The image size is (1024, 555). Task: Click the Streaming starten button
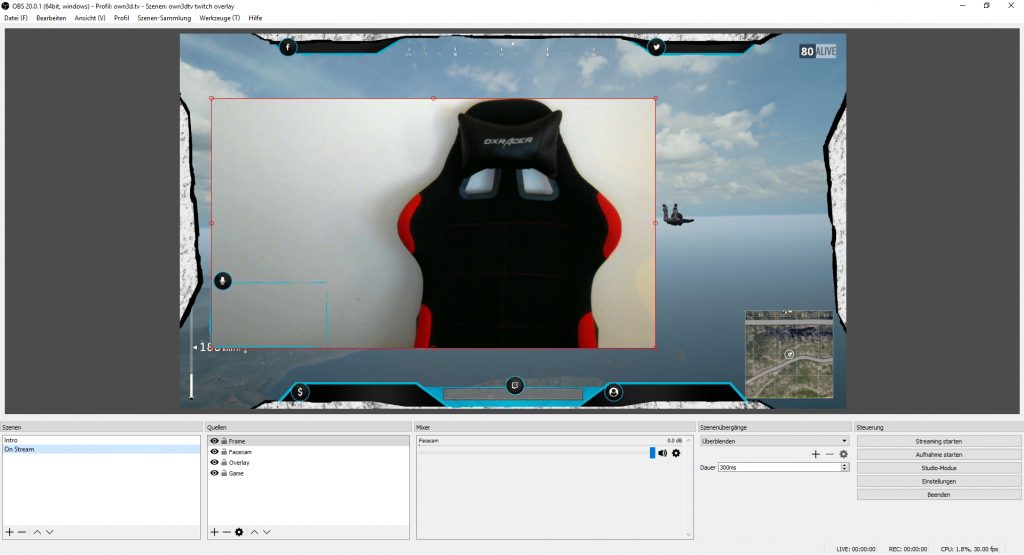point(938,441)
